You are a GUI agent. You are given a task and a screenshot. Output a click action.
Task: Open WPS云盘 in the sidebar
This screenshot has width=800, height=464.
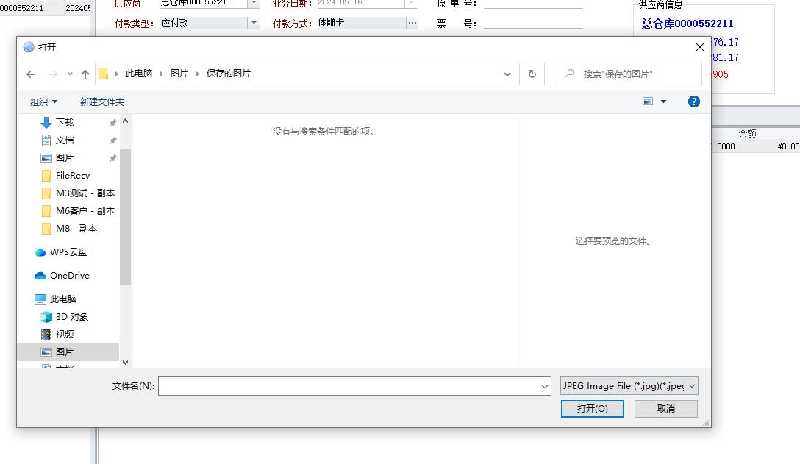point(68,252)
